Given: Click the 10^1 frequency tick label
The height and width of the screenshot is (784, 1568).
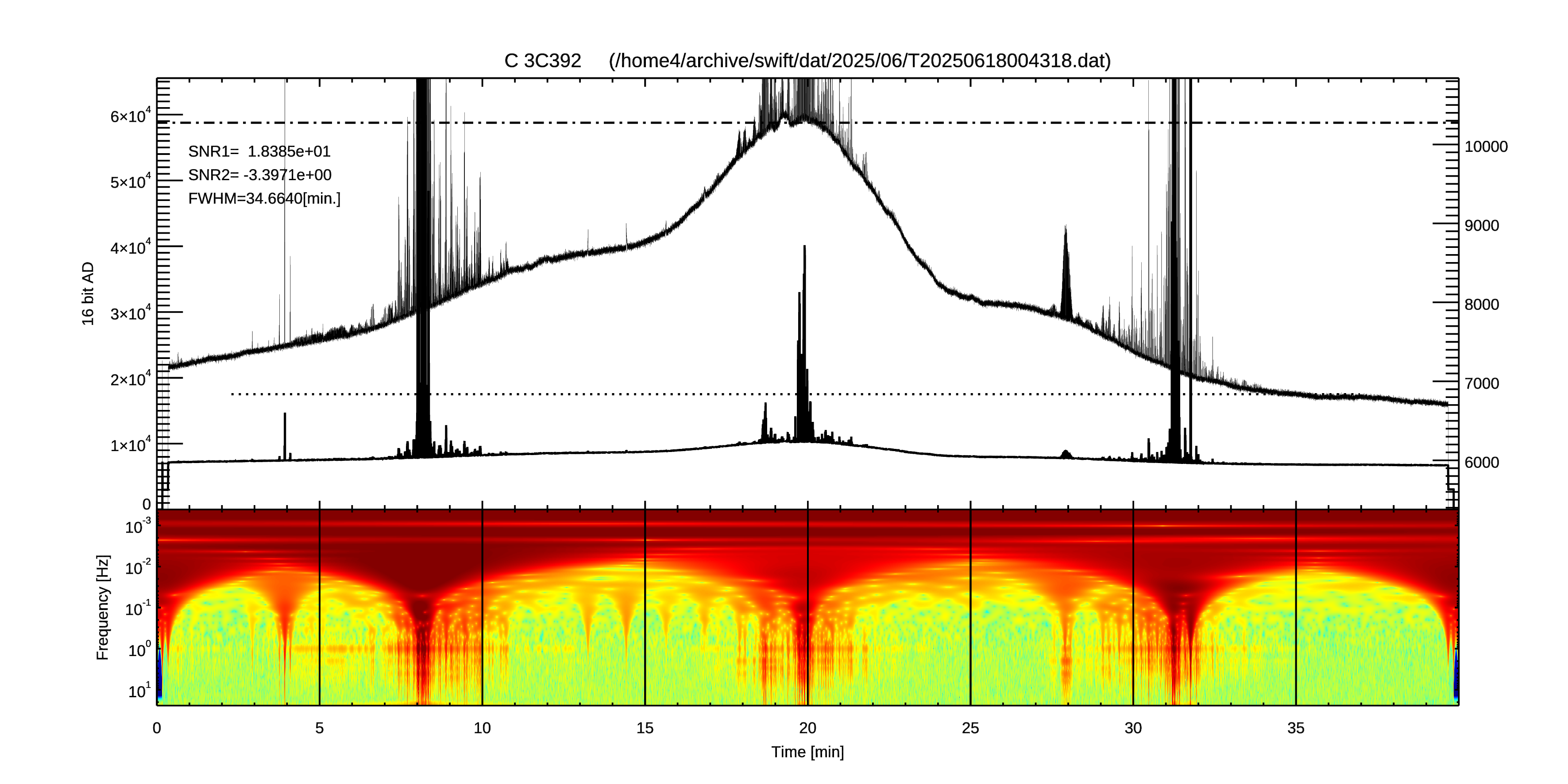Looking at the screenshot, I should tap(139, 690).
